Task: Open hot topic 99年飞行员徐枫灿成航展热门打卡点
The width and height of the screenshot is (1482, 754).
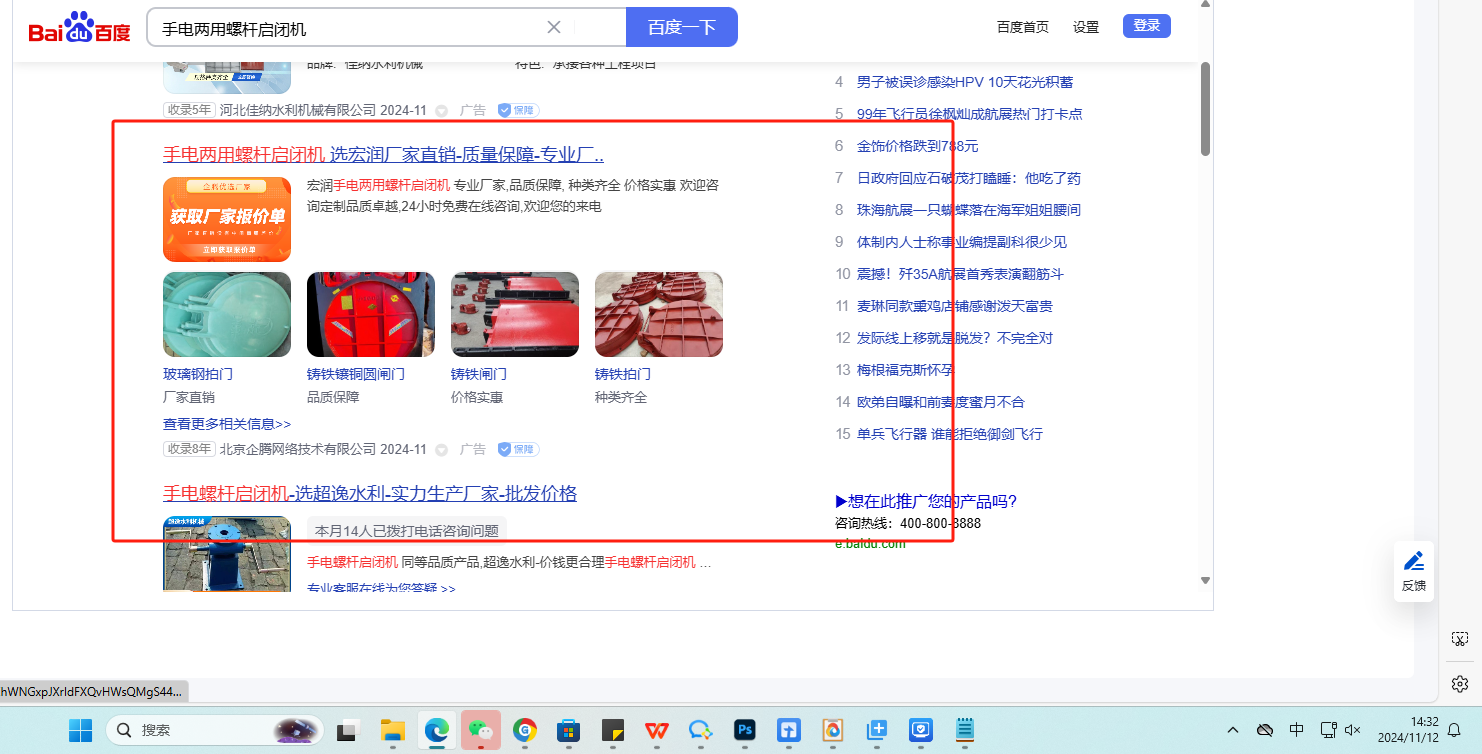Action: [x=970, y=114]
